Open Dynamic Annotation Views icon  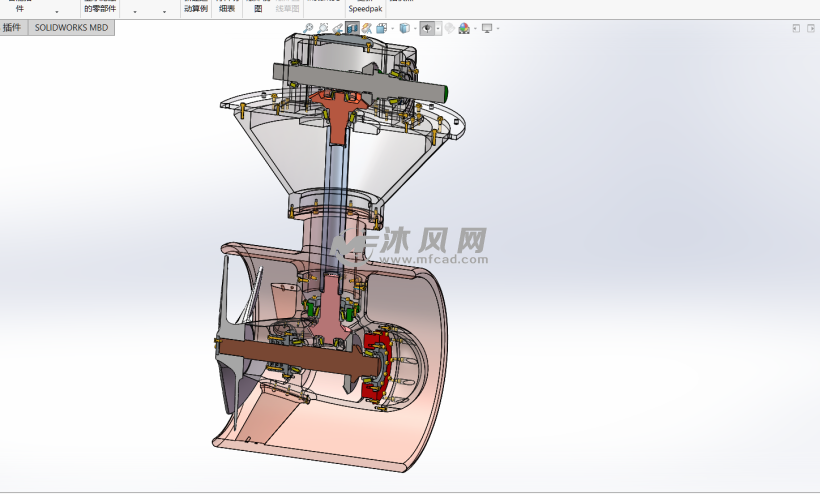pos(367,28)
